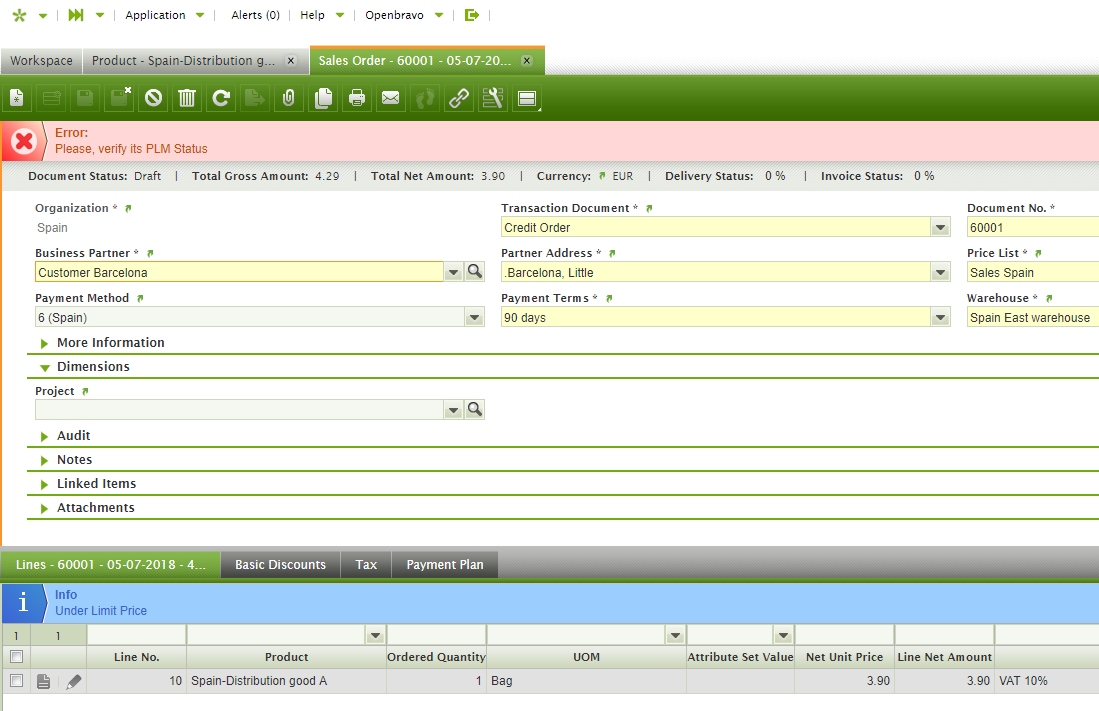Viewport: 1099px width, 711px height.
Task: Open attachments with the paperclip icon
Action: (288, 98)
